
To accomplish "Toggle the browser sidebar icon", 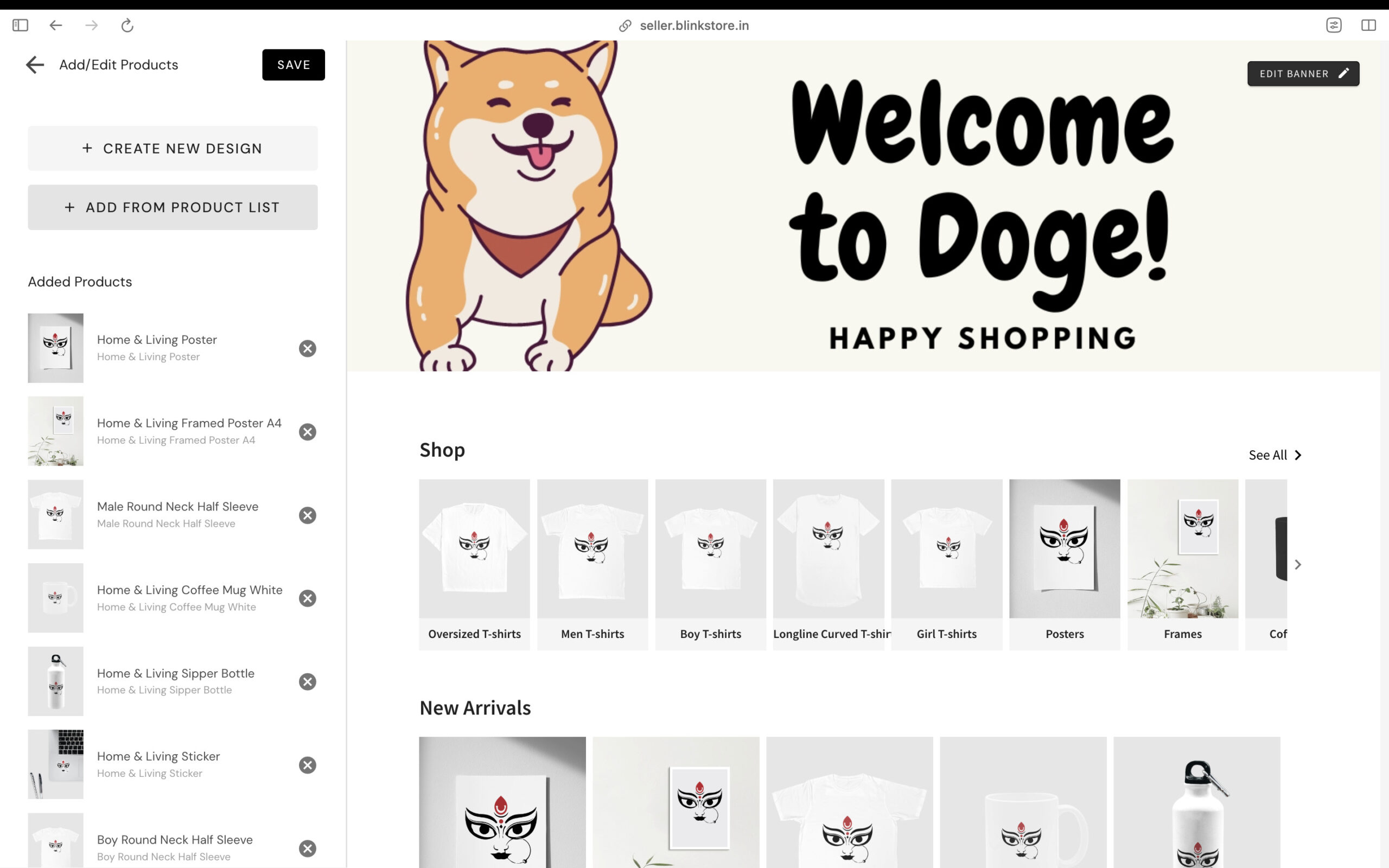I will pyautogui.click(x=20, y=25).
